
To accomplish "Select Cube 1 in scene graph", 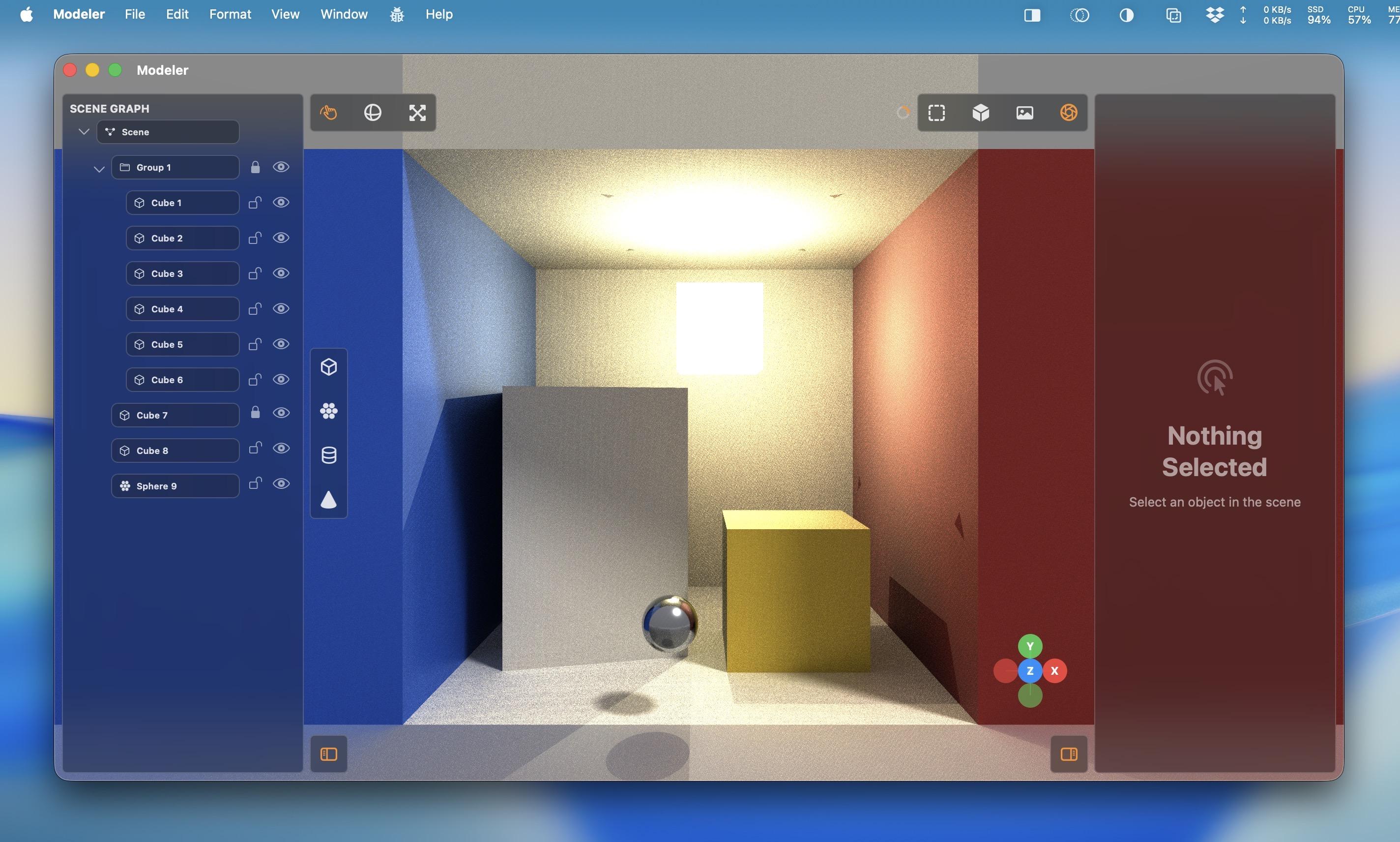I will [x=182, y=203].
